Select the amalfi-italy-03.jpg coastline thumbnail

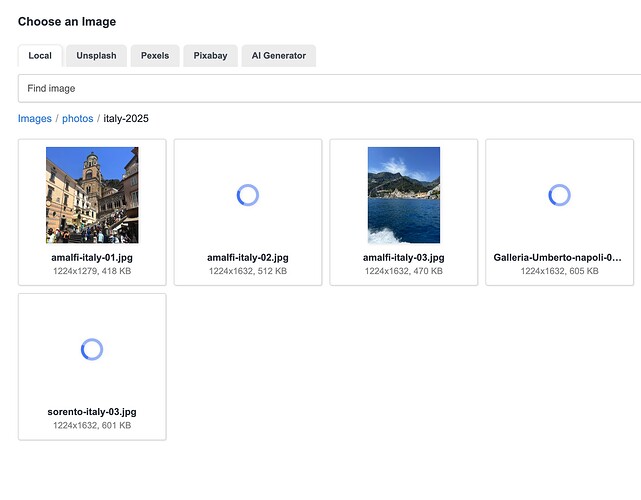pos(404,195)
